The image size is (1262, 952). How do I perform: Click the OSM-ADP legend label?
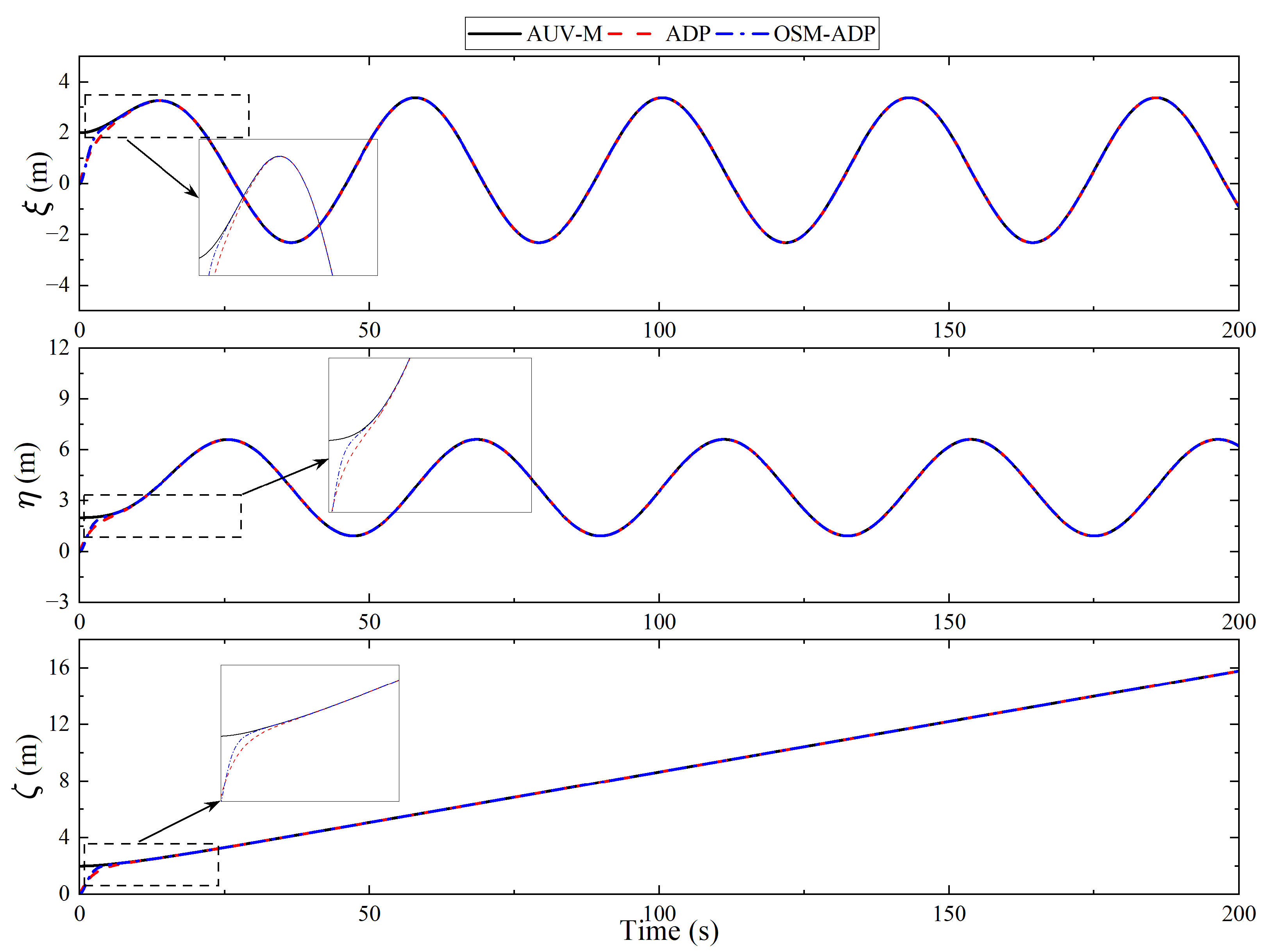pyautogui.click(x=824, y=34)
